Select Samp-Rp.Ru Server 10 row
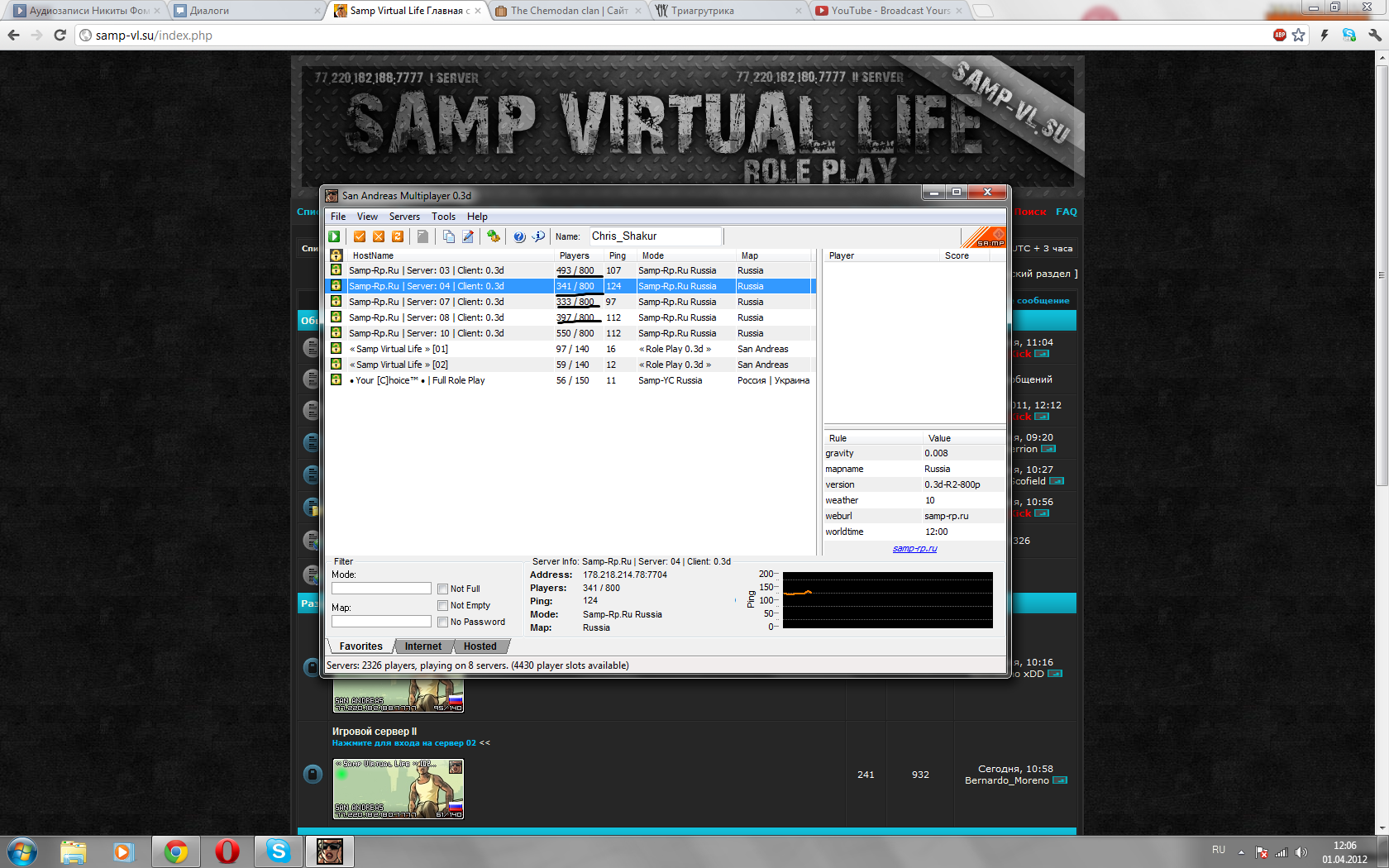 [x=571, y=333]
